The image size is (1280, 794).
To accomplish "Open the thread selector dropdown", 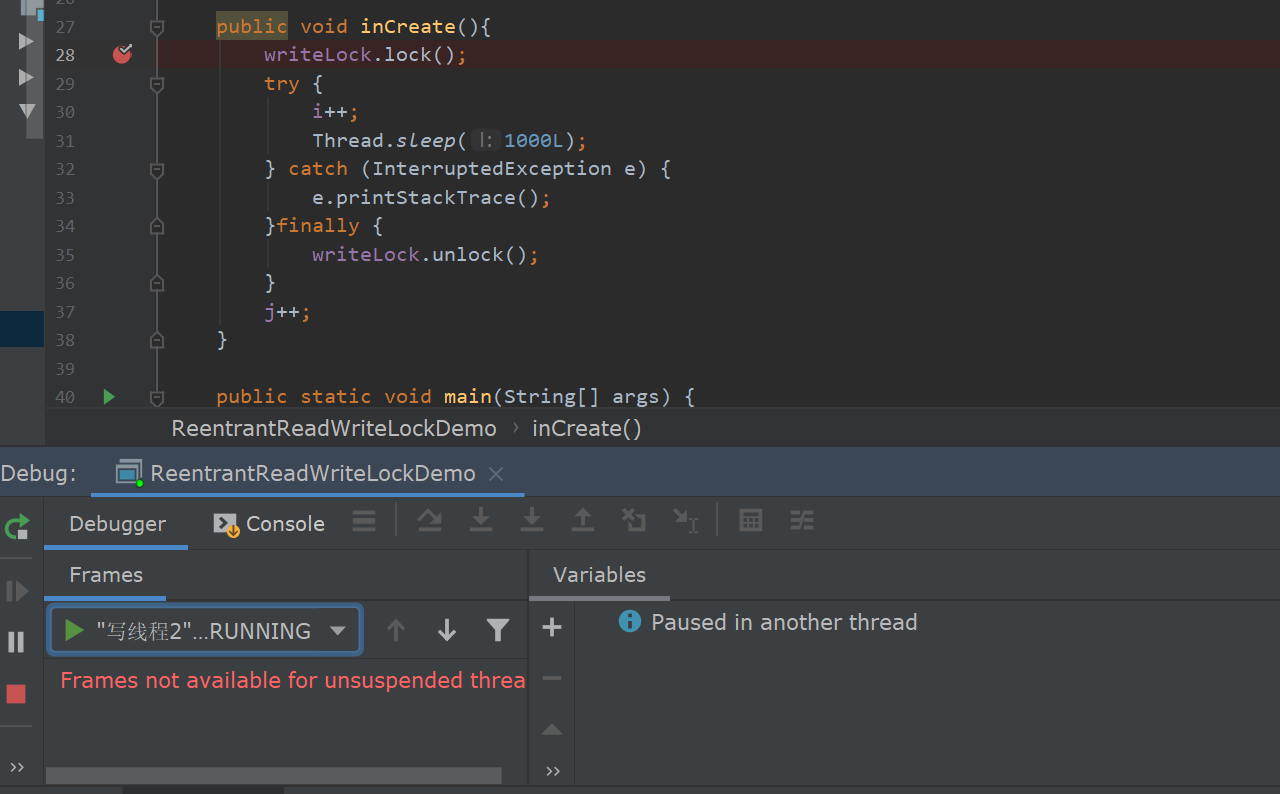I will (x=205, y=631).
